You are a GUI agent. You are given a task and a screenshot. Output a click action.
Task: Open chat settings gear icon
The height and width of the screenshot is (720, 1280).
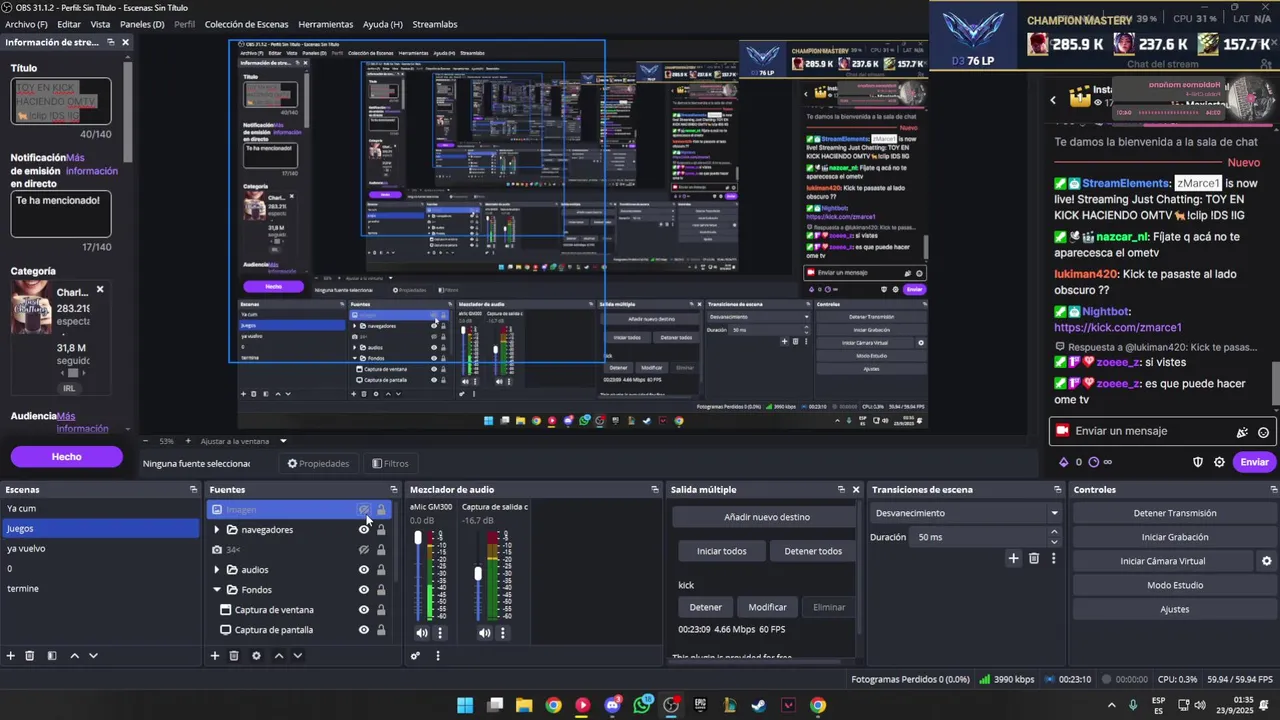click(1219, 462)
